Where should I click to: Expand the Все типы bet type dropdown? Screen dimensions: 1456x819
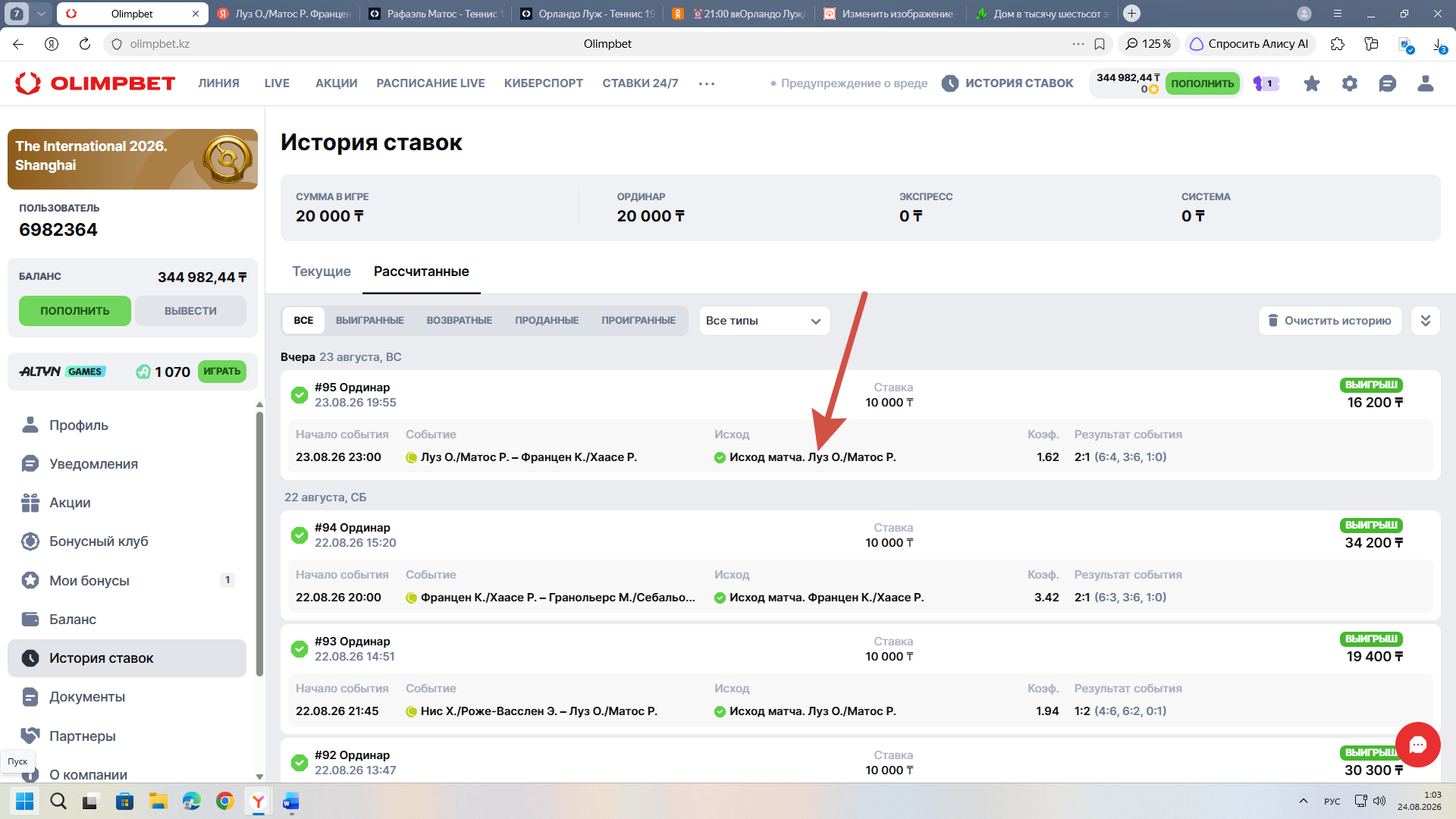[764, 321]
